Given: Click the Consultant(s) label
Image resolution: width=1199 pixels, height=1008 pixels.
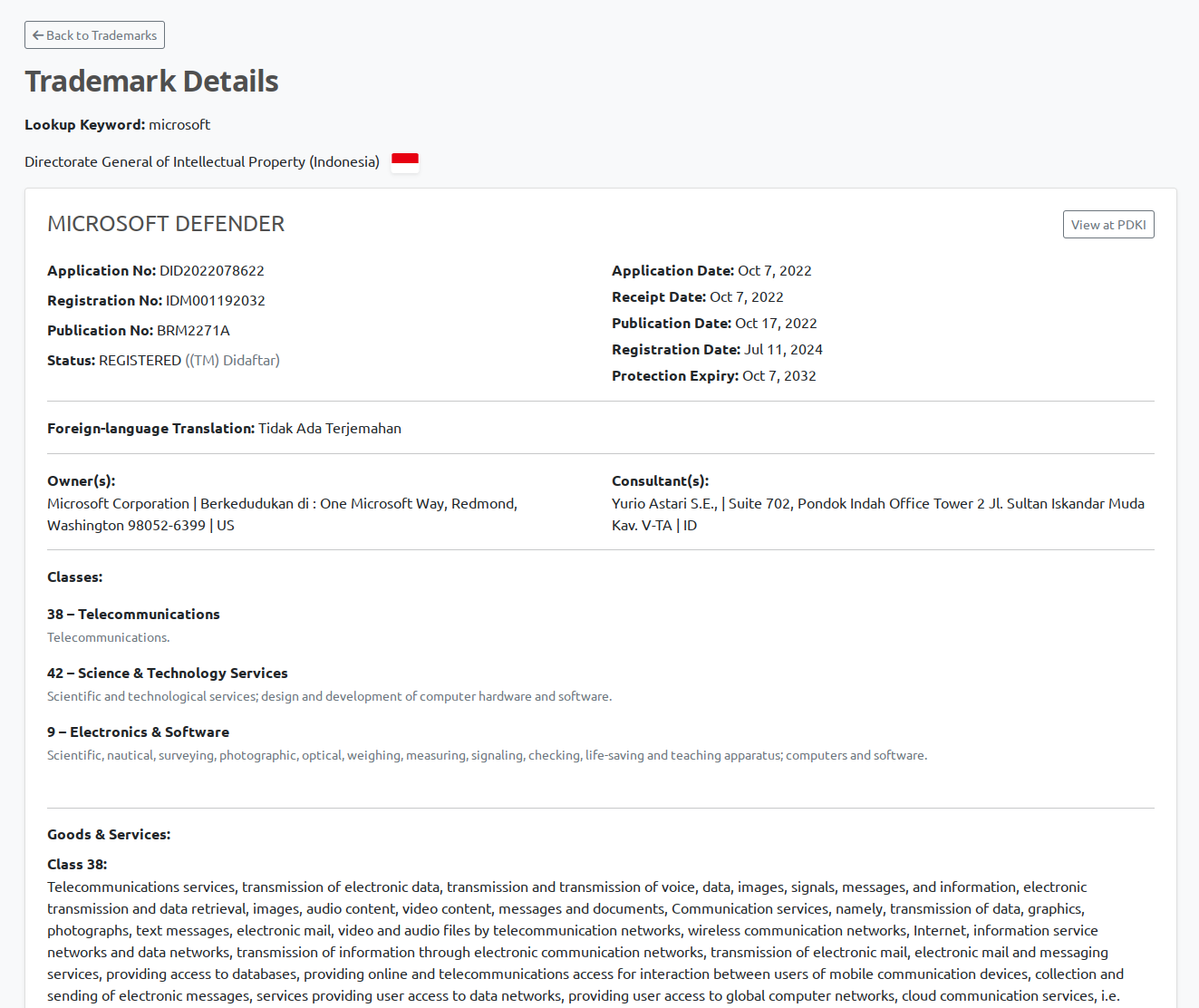Looking at the screenshot, I should coord(660,481).
